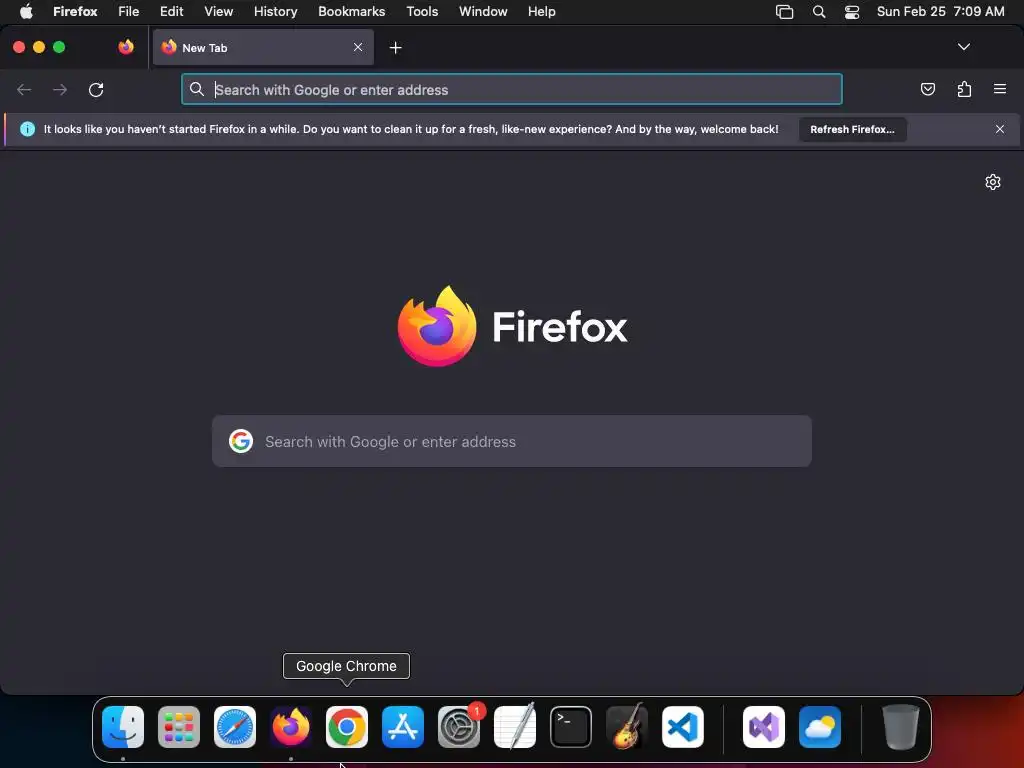This screenshot has width=1024, height=768.
Task: Focus the address bar search field
Action: pos(511,89)
